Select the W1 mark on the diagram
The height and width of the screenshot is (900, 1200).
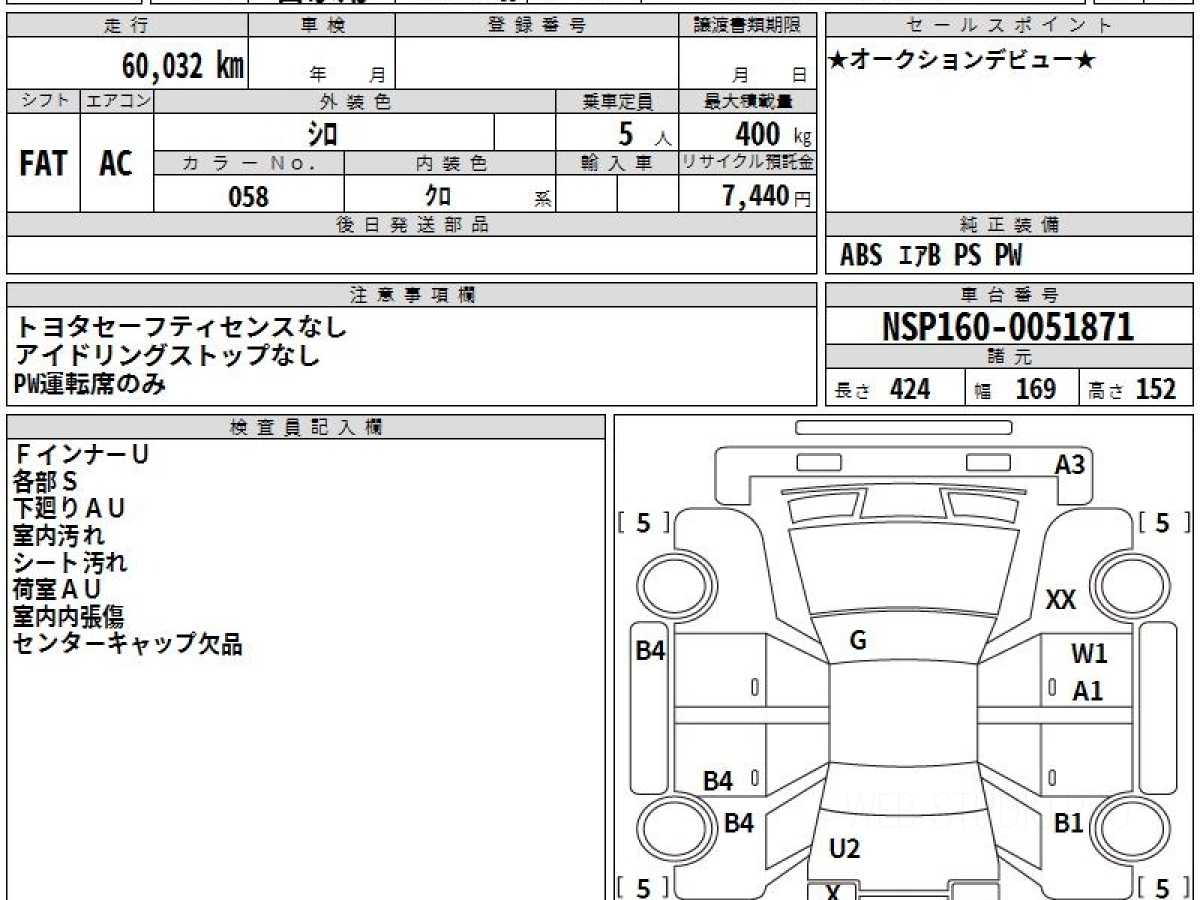pos(1089,655)
